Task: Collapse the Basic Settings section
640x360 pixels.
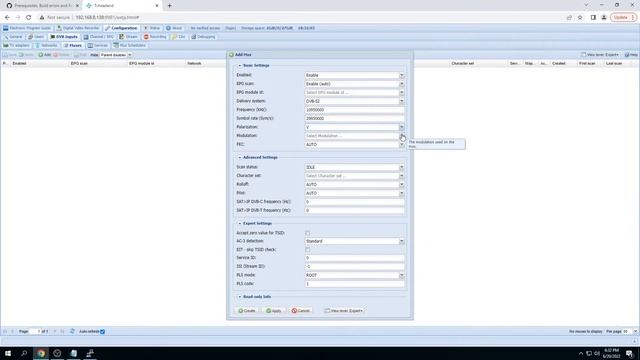Action: [240, 65]
